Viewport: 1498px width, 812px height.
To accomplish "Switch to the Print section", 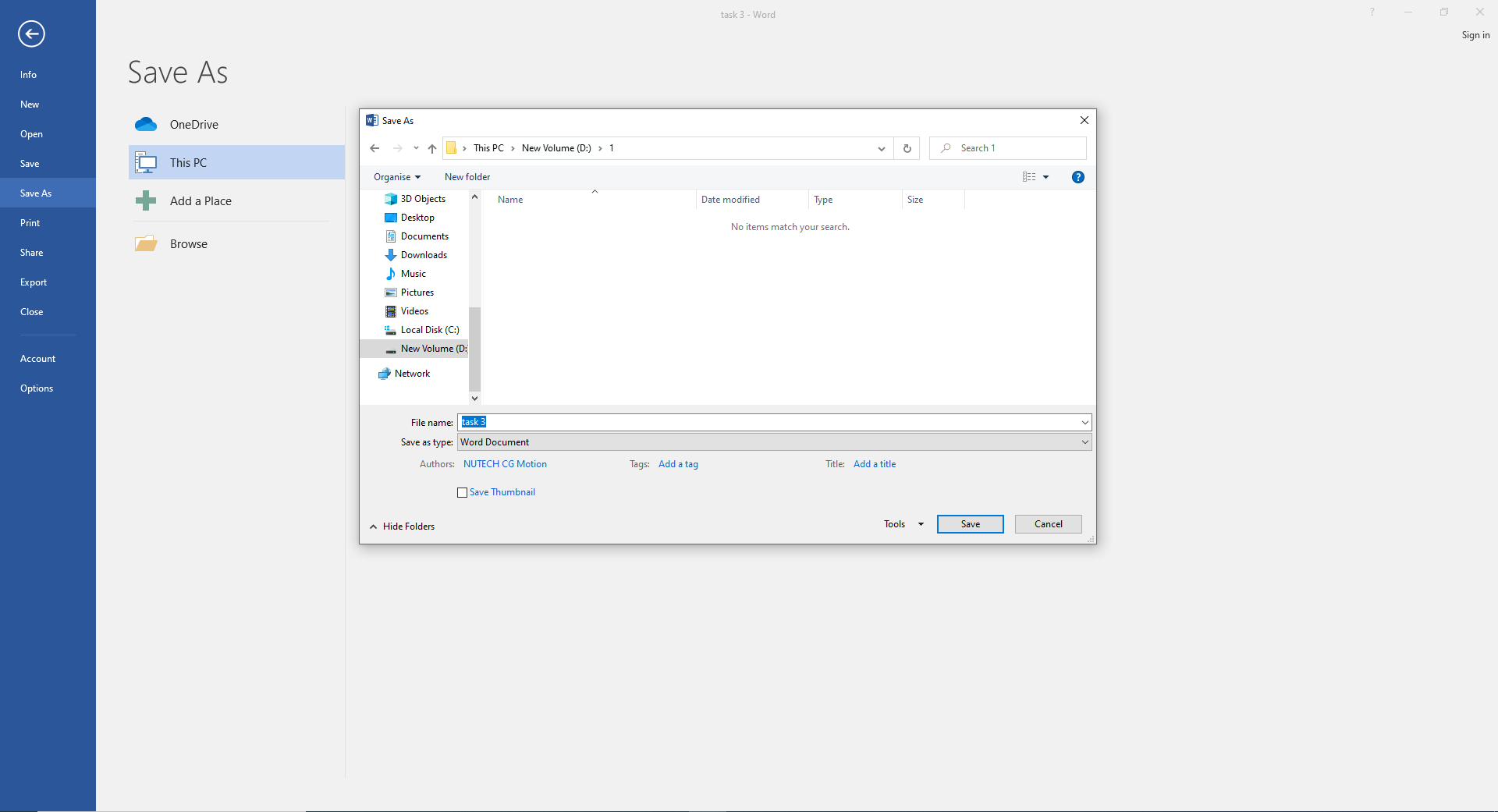I will (30, 222).
